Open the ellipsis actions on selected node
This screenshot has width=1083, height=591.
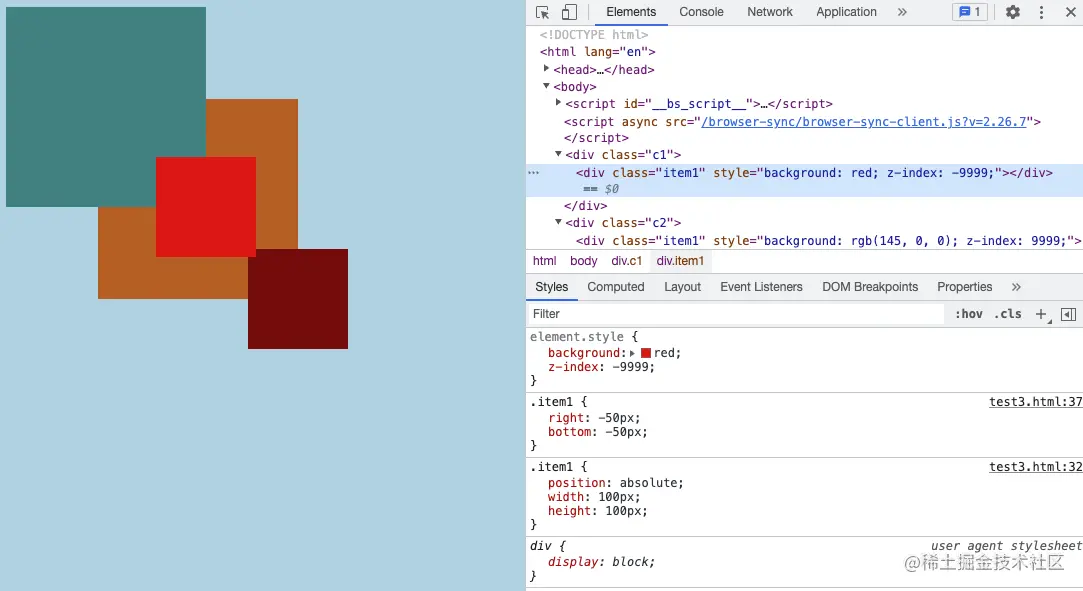coord(533,173)
